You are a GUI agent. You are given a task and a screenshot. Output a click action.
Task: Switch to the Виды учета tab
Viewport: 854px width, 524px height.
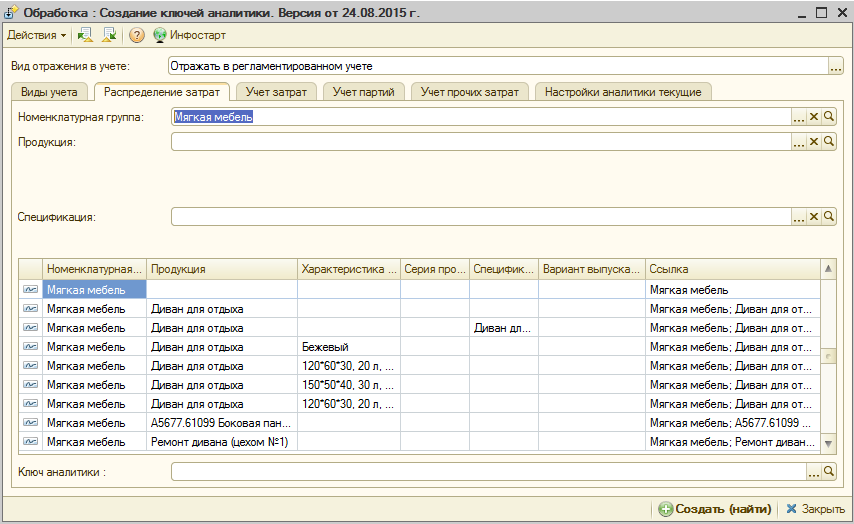(49, 92)
